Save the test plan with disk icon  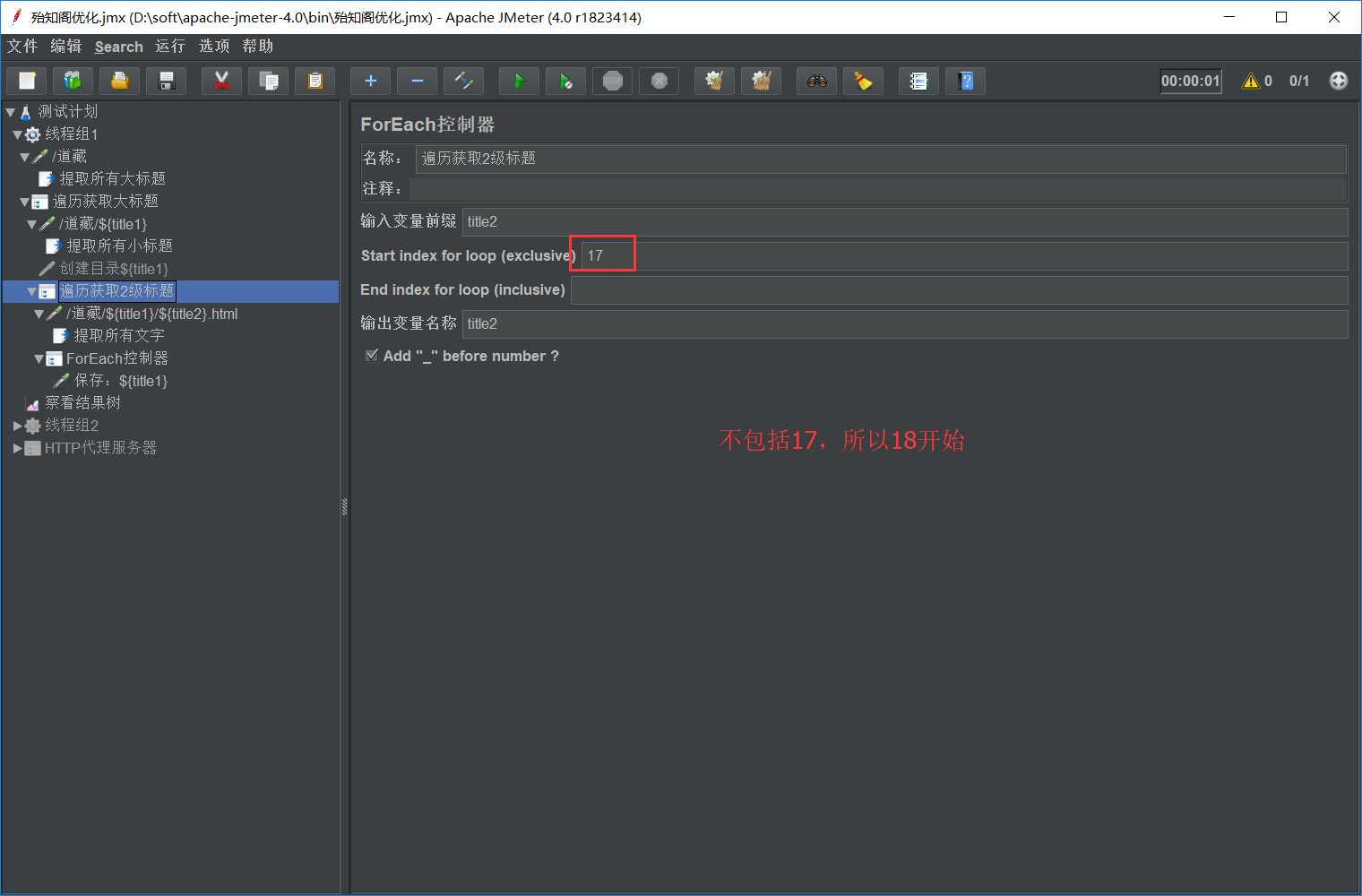coord(166,81)
